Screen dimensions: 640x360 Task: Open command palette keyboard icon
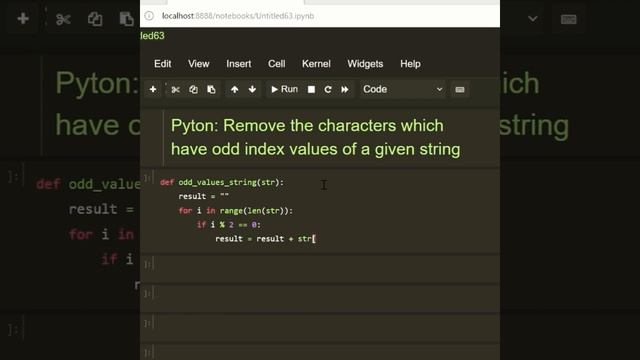tap(460, 89)
